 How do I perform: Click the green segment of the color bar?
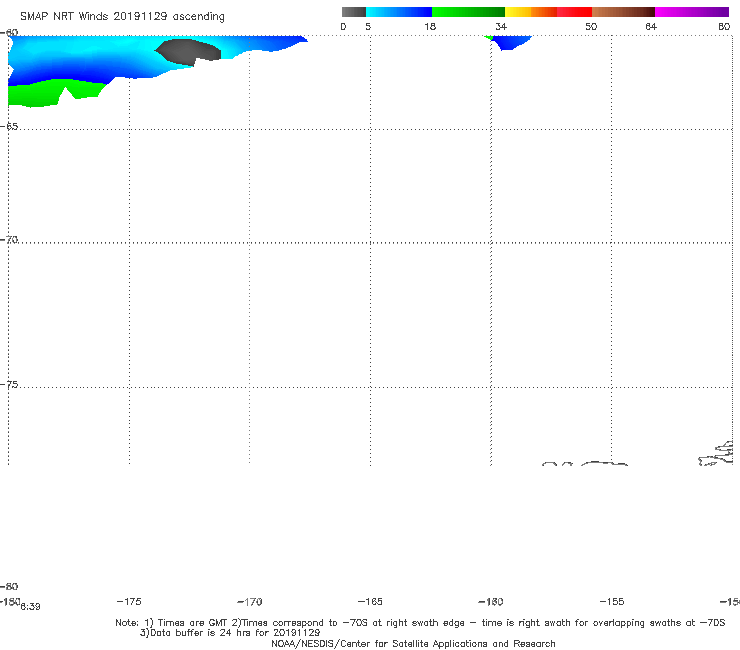click(x=468, y=12)
